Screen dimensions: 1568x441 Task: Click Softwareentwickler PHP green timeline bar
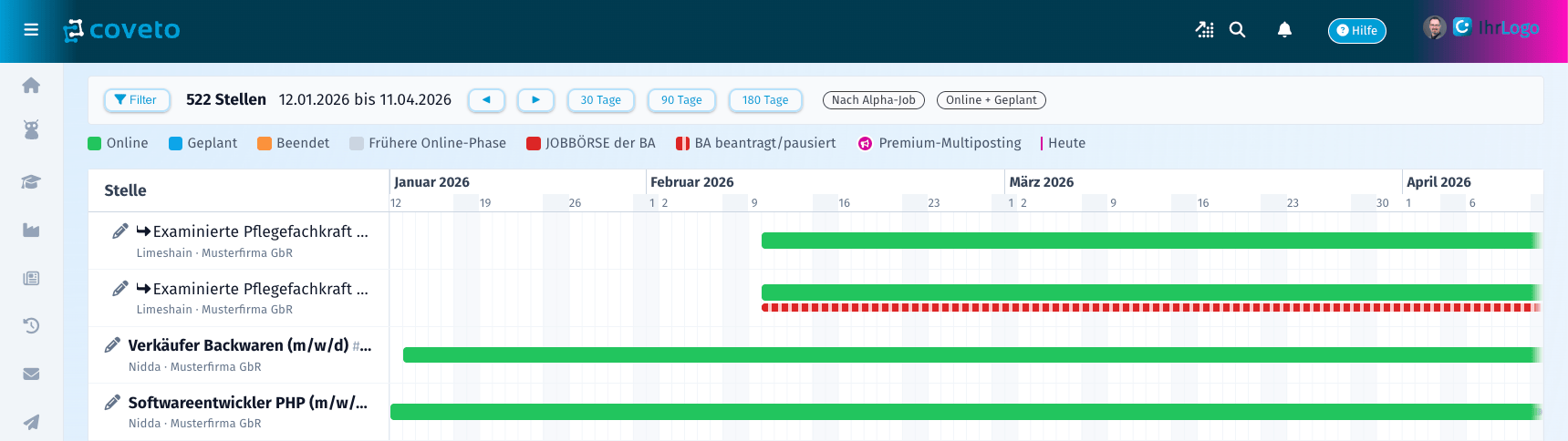tap(966, 412)
